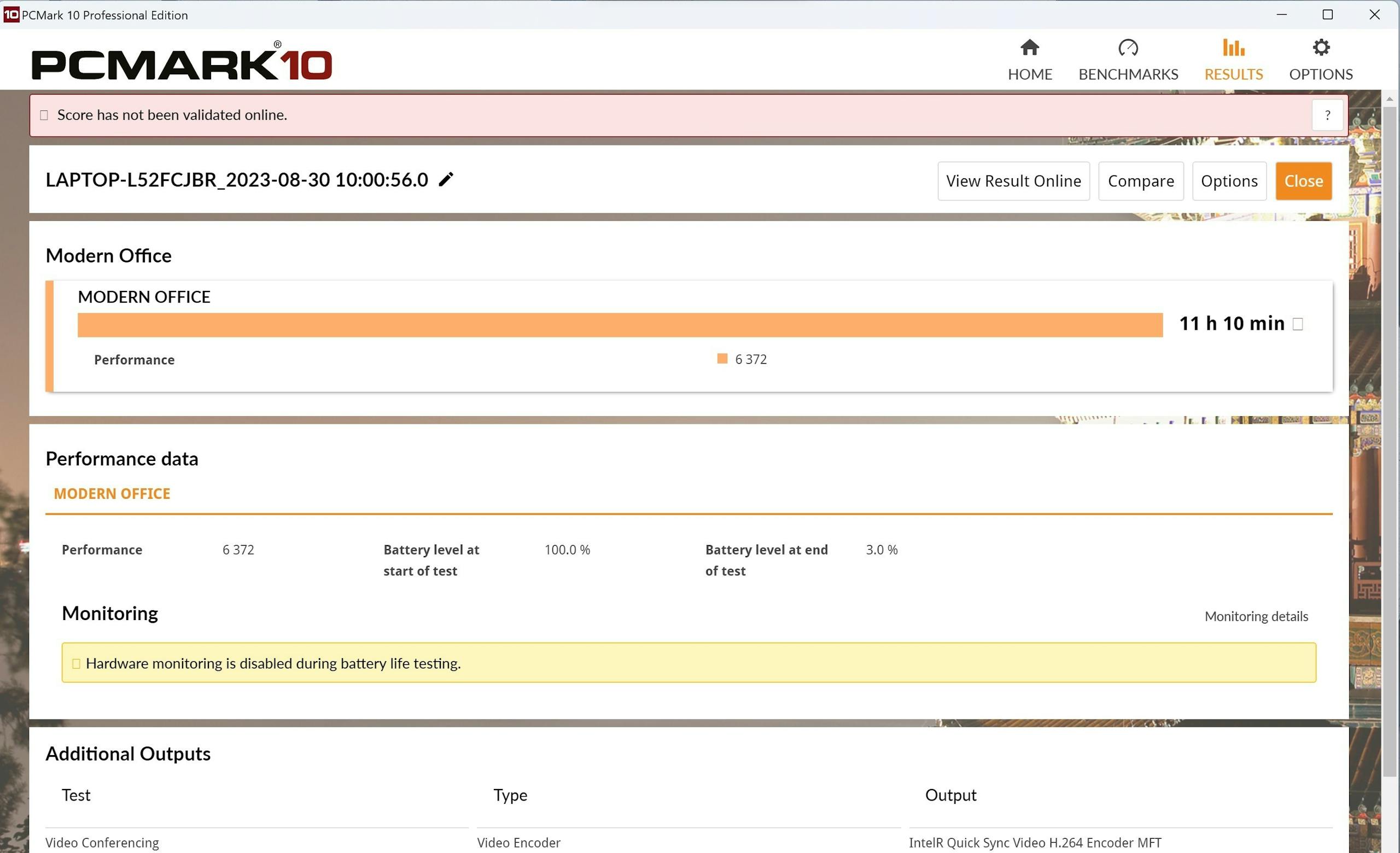Open Options via the gear icon
This screenshot has width=1400, height=853.
(x=1321, y=48)
